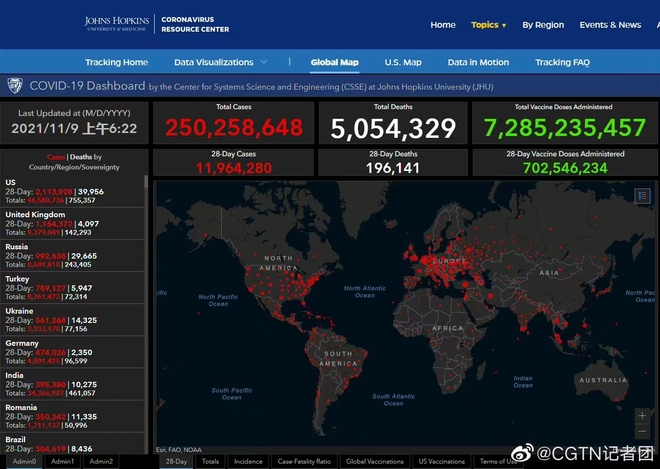Select US row in country list

coord(72,191)
